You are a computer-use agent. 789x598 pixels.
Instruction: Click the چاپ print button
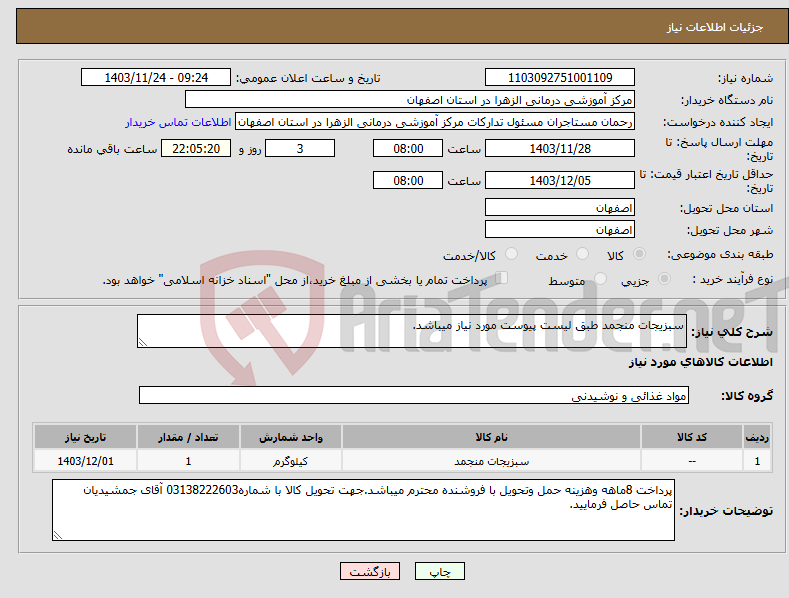tap(440, 571)
